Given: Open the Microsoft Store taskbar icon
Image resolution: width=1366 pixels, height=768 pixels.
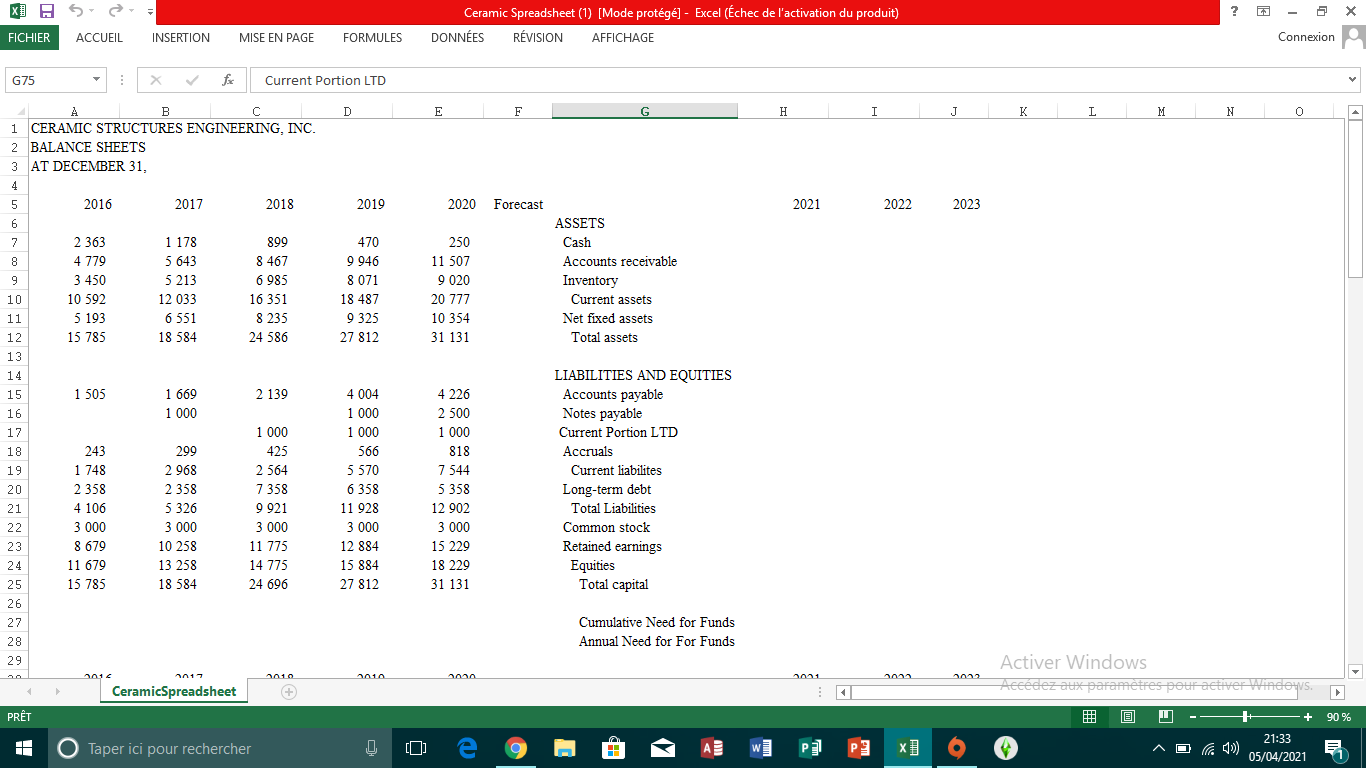Looking at the screenshot, I should (614, 748).
